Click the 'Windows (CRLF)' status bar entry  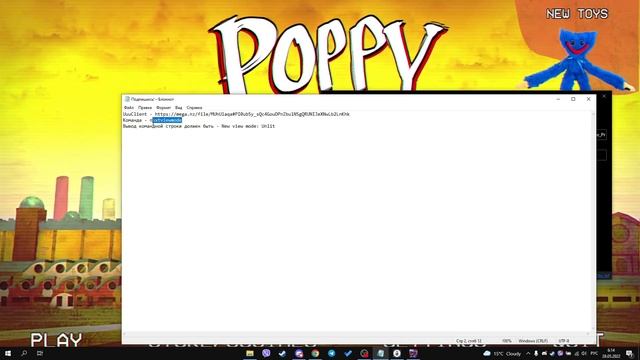[x=533, y=340]
